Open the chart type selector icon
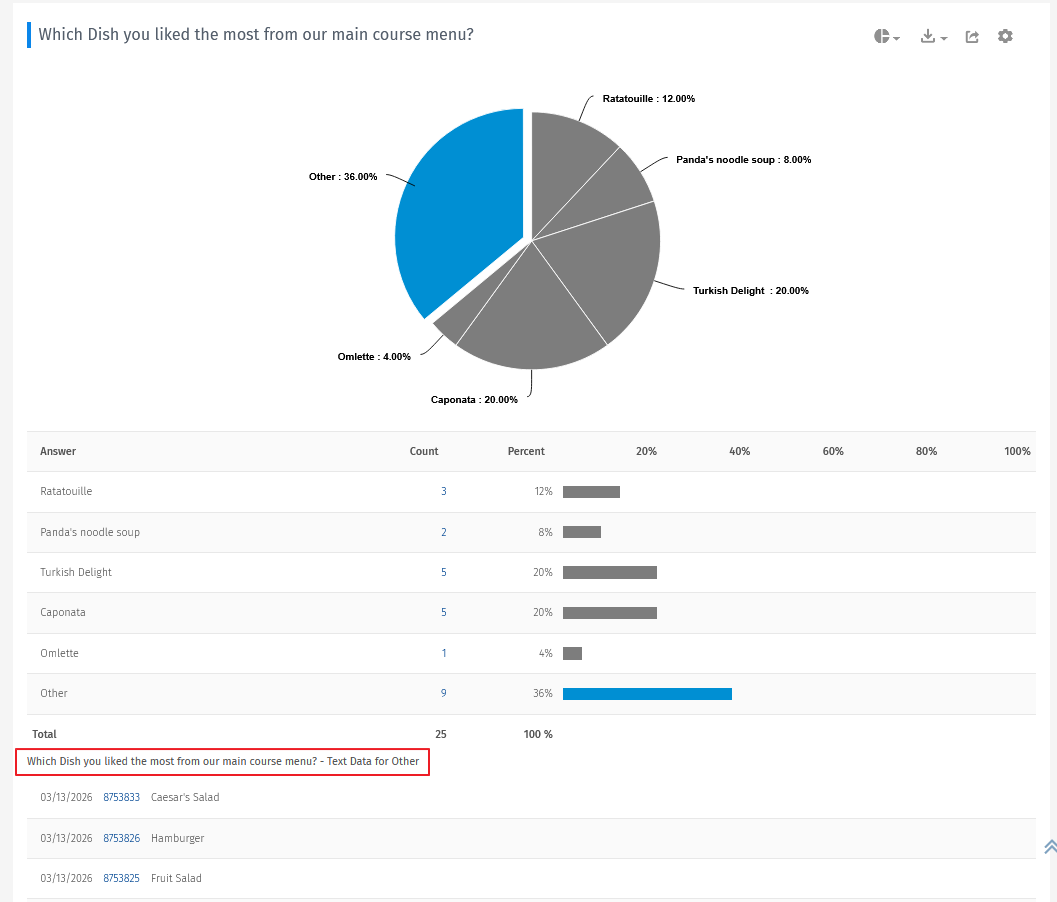This screenshot has width=1057, height=902. pyautogui.click(x=883, y=36)
